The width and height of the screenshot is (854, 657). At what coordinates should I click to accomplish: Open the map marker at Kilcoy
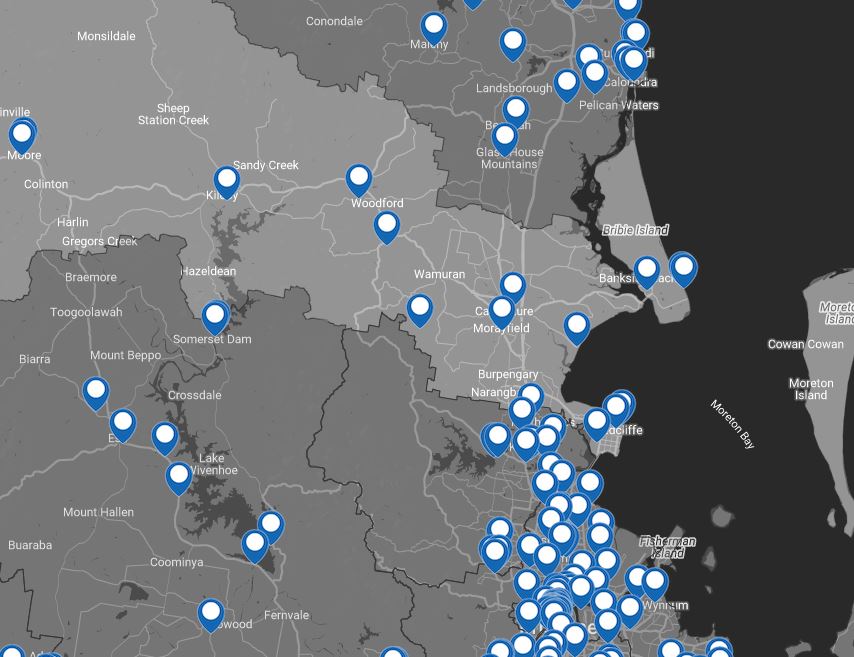click(x=227, y=182)
